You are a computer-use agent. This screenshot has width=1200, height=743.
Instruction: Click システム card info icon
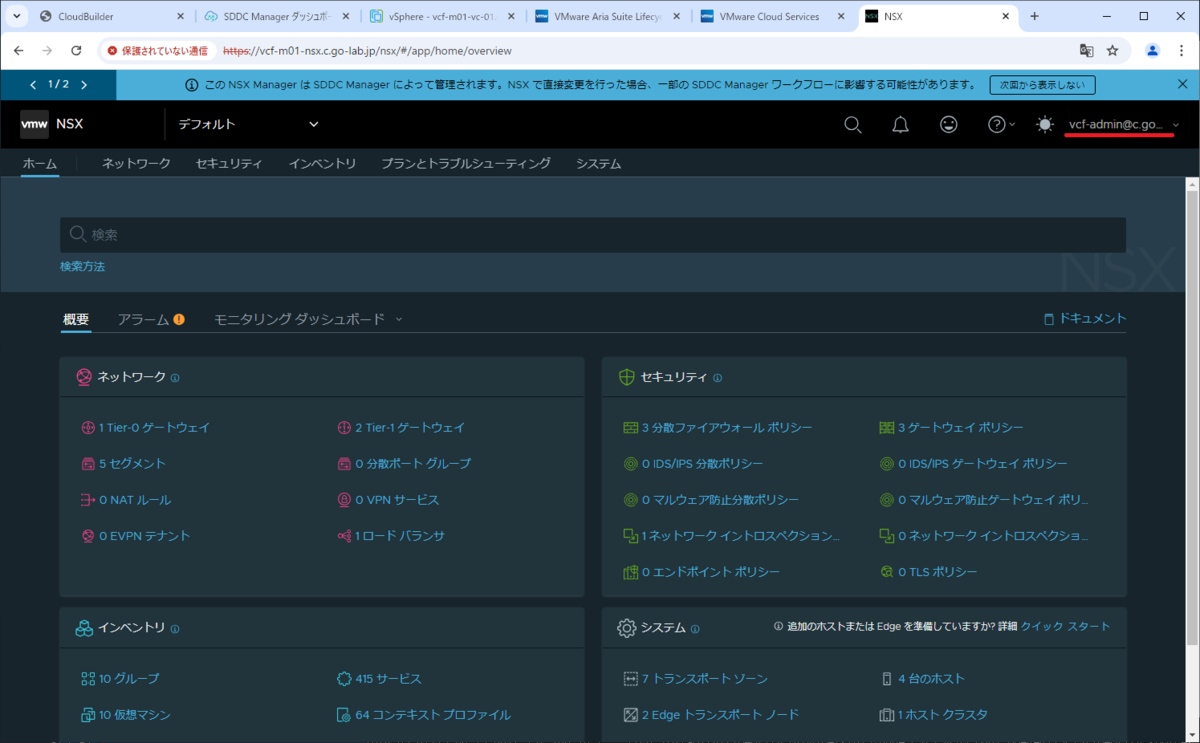(695, 629)
